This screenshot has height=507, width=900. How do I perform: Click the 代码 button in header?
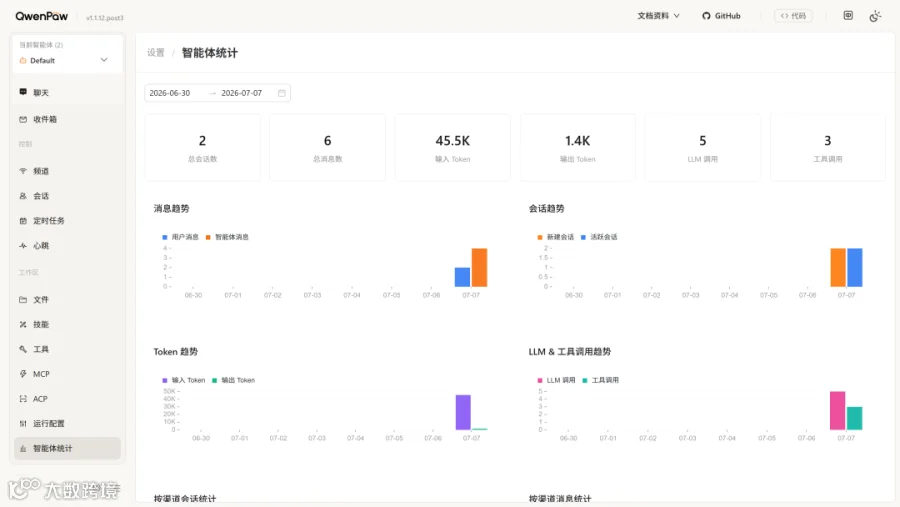(793, 16)
